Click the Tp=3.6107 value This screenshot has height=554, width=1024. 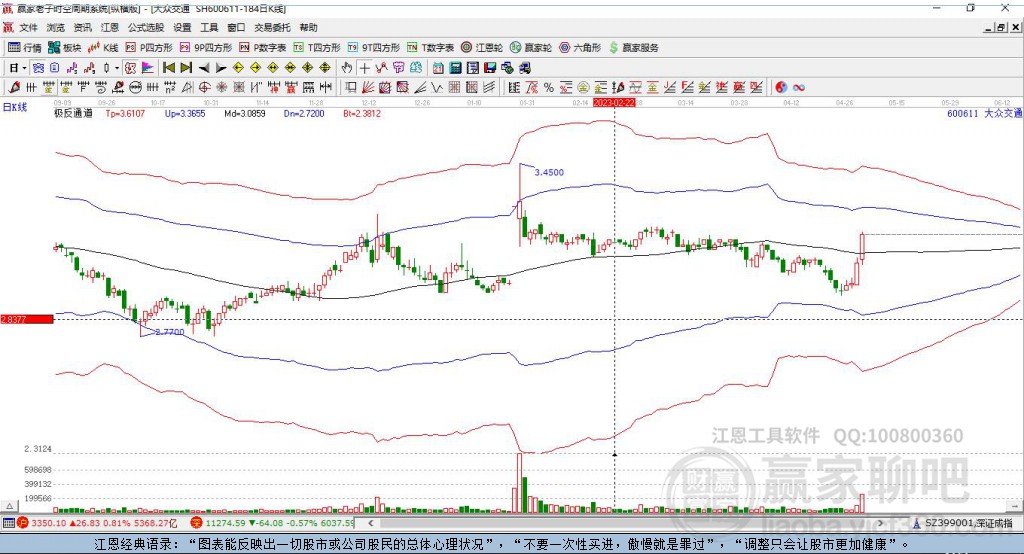[125, 113]
